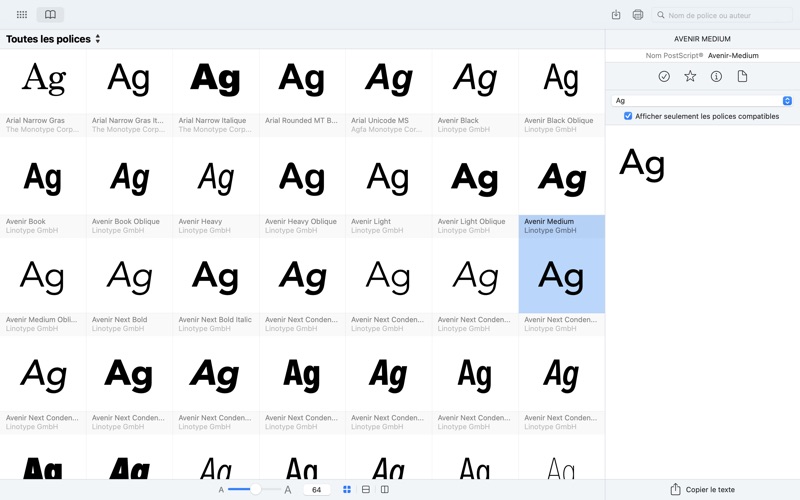Switch to the horizontal rows layout icon
Image resolution: width=800 pixels, height=500 pixels.
tap(366, 489)
